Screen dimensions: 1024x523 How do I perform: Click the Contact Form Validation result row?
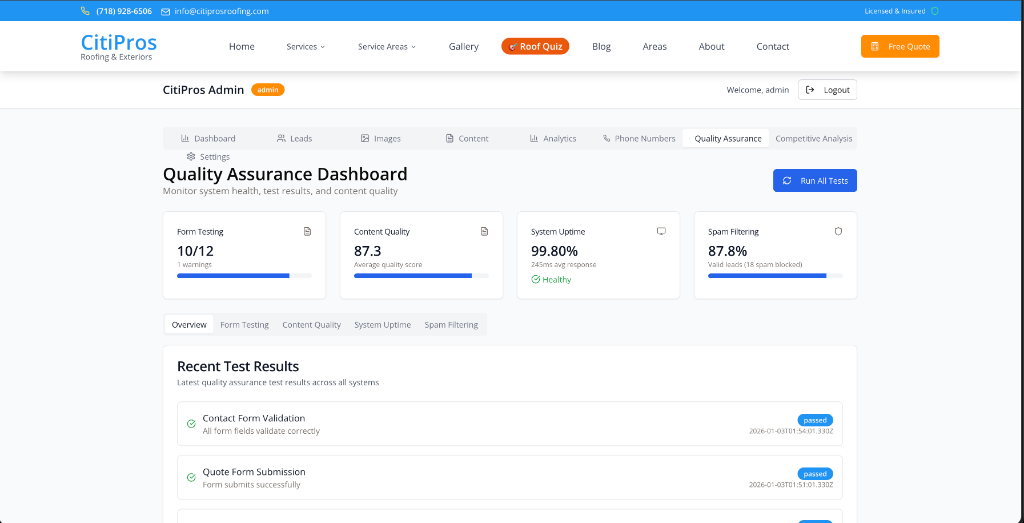pyautogui.click(x=509, y=424)
